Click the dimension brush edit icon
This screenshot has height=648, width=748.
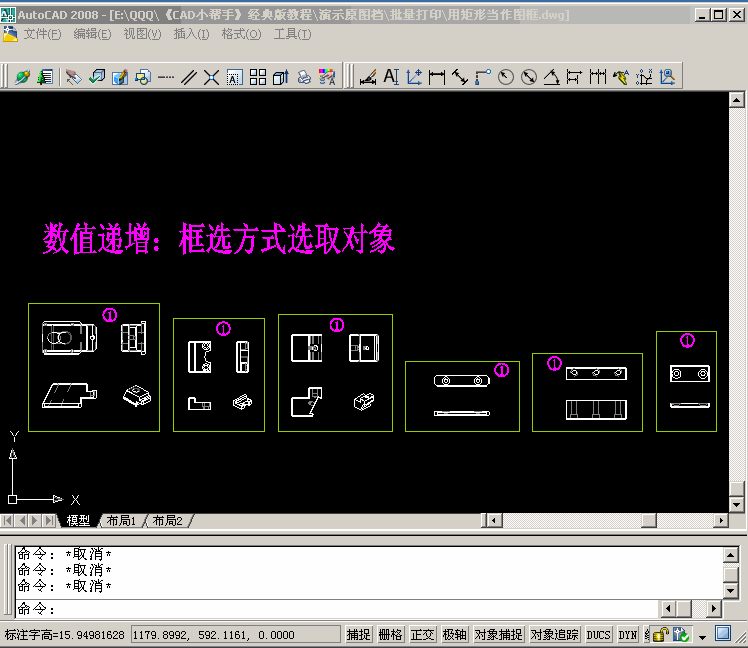368,77
